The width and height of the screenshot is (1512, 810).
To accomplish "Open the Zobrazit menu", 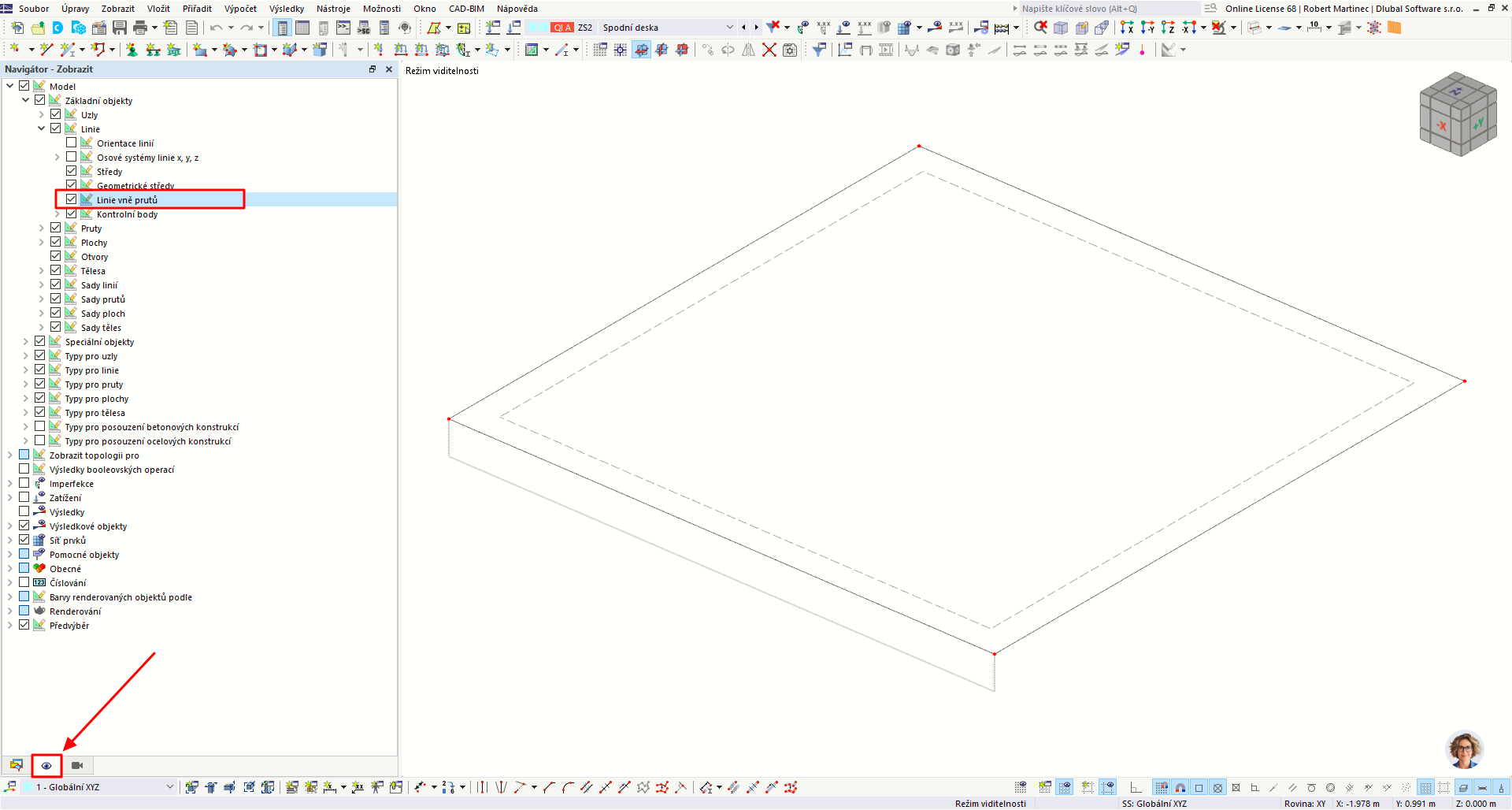I will click(x=117, y=9).
